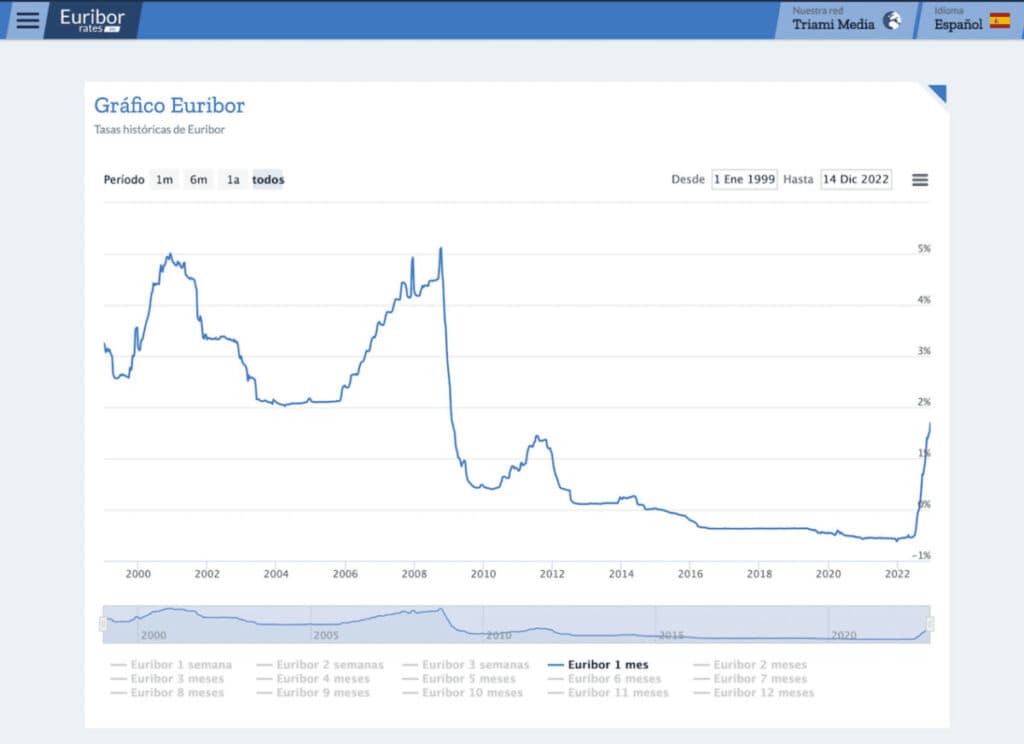Click the Hasta date field
This screenshot has width=1024, height=744.
[856, 179]
